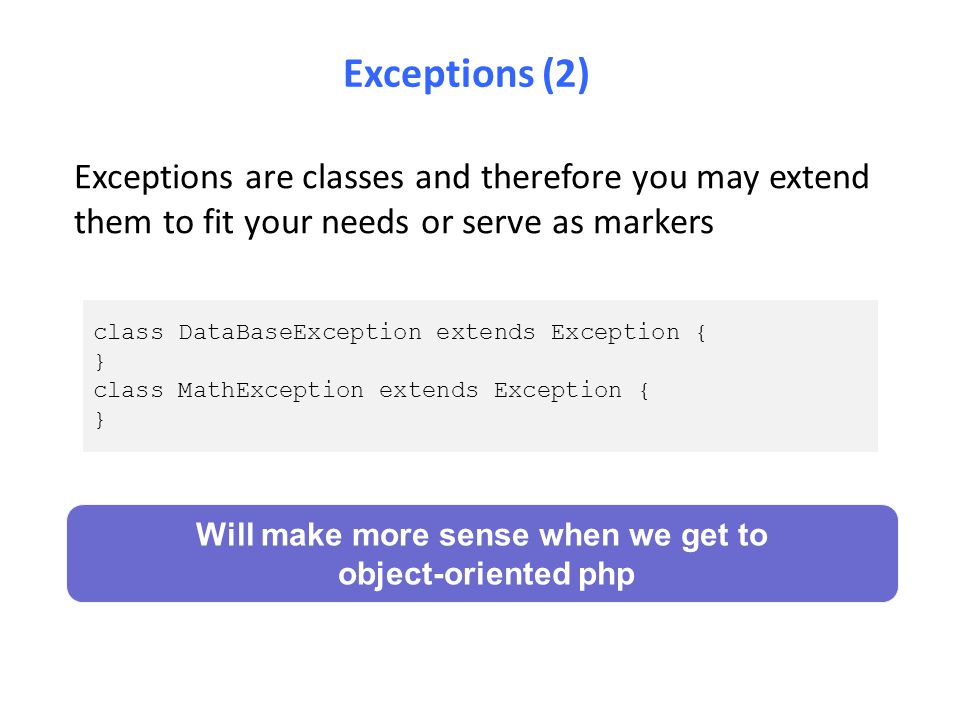
Task: Select the purple "Will make more sense" banner
Action: [482, 553]
